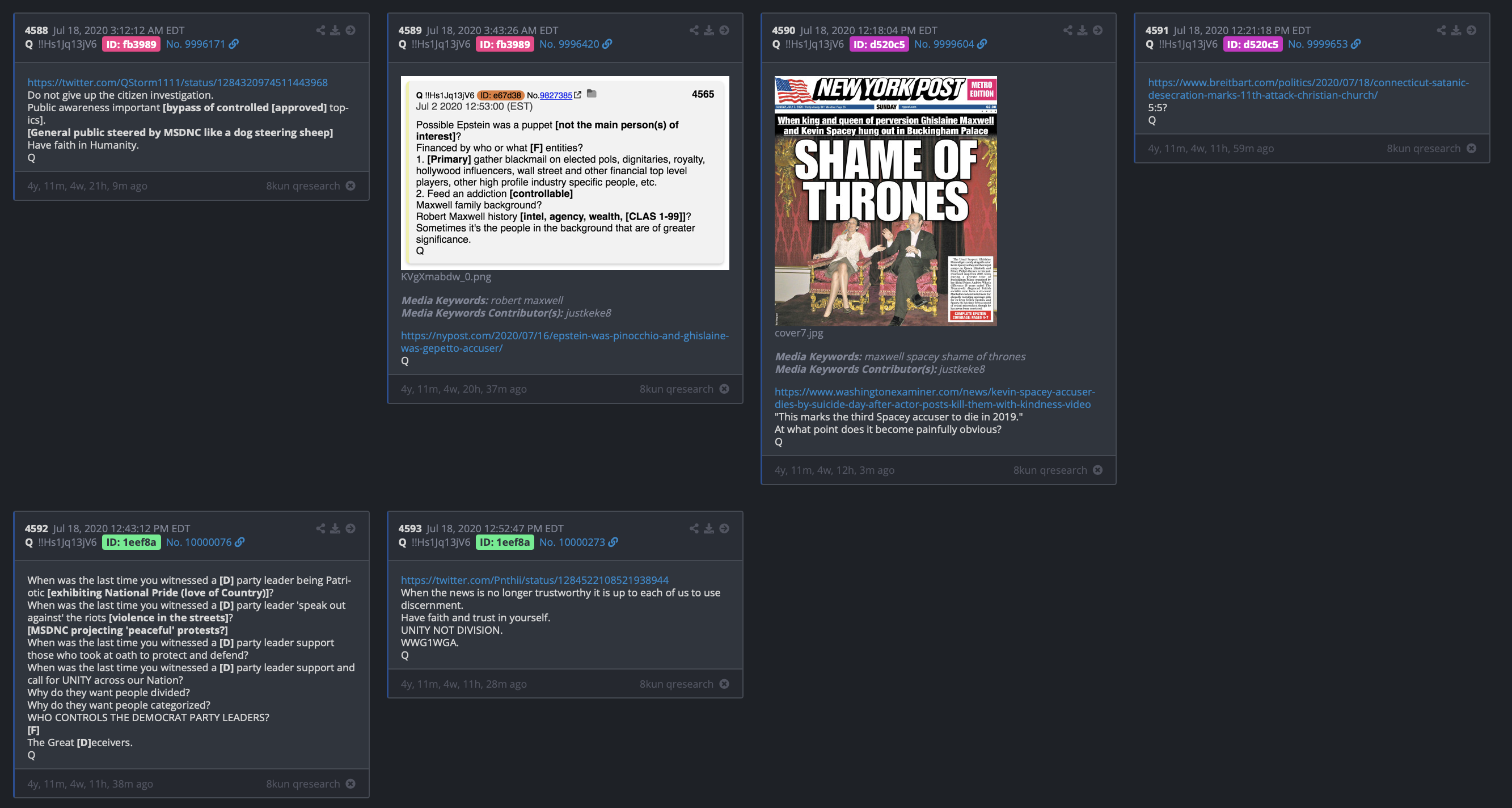1512x808 pixels.
Task: Share post 4590 using its share icon
Action: tap(1068, 30)
